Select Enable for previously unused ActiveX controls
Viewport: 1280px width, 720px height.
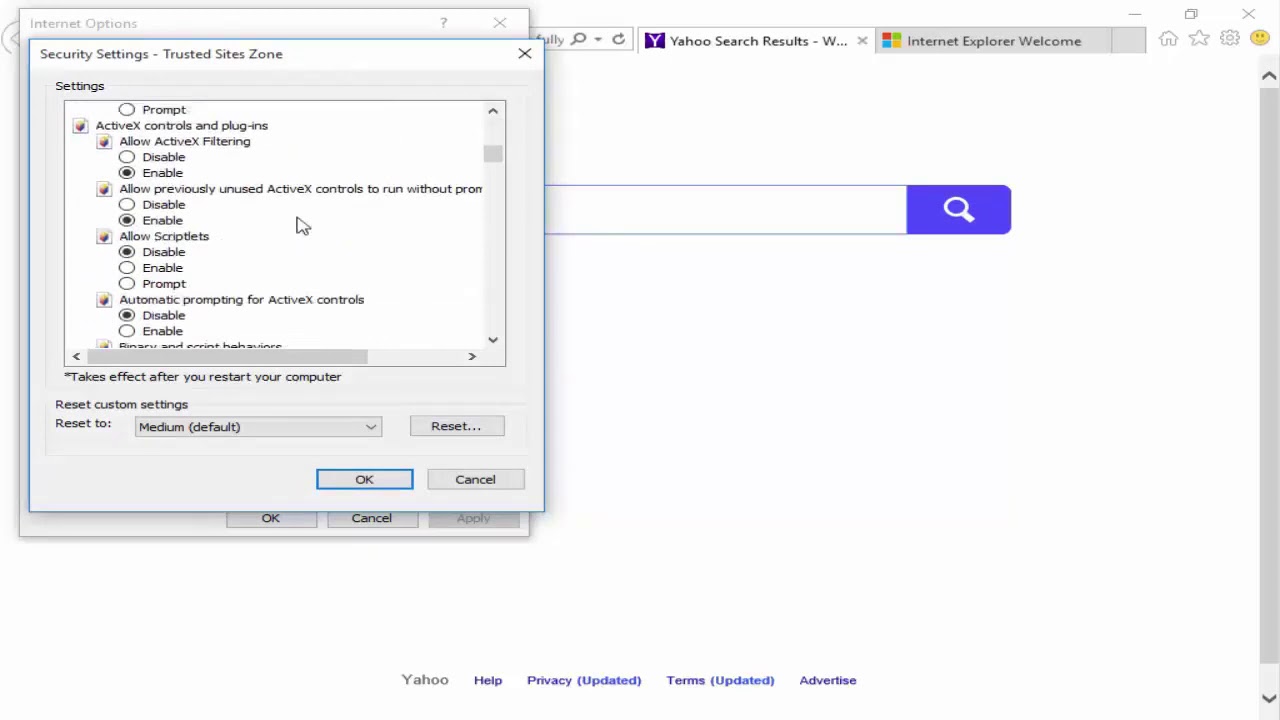pyautogui.click(x=127, y=220)
